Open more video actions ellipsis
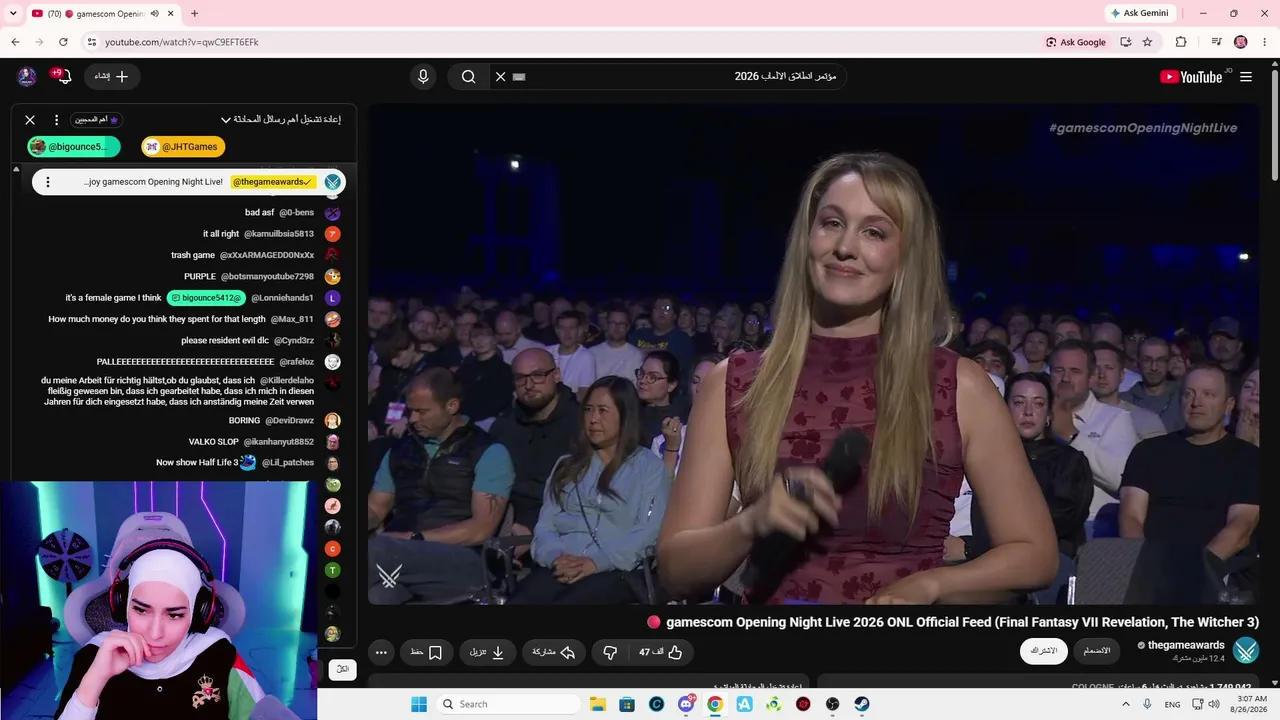1280x720 pixels. click(x=381, y=652)
